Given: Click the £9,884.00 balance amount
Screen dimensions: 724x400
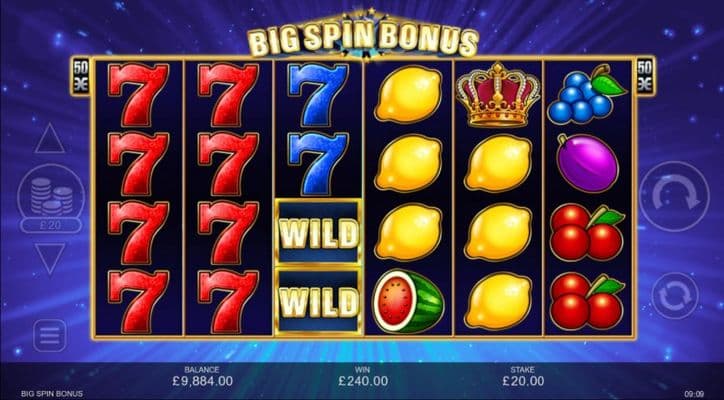Looking at the screenshot, I should click(203, 382).
